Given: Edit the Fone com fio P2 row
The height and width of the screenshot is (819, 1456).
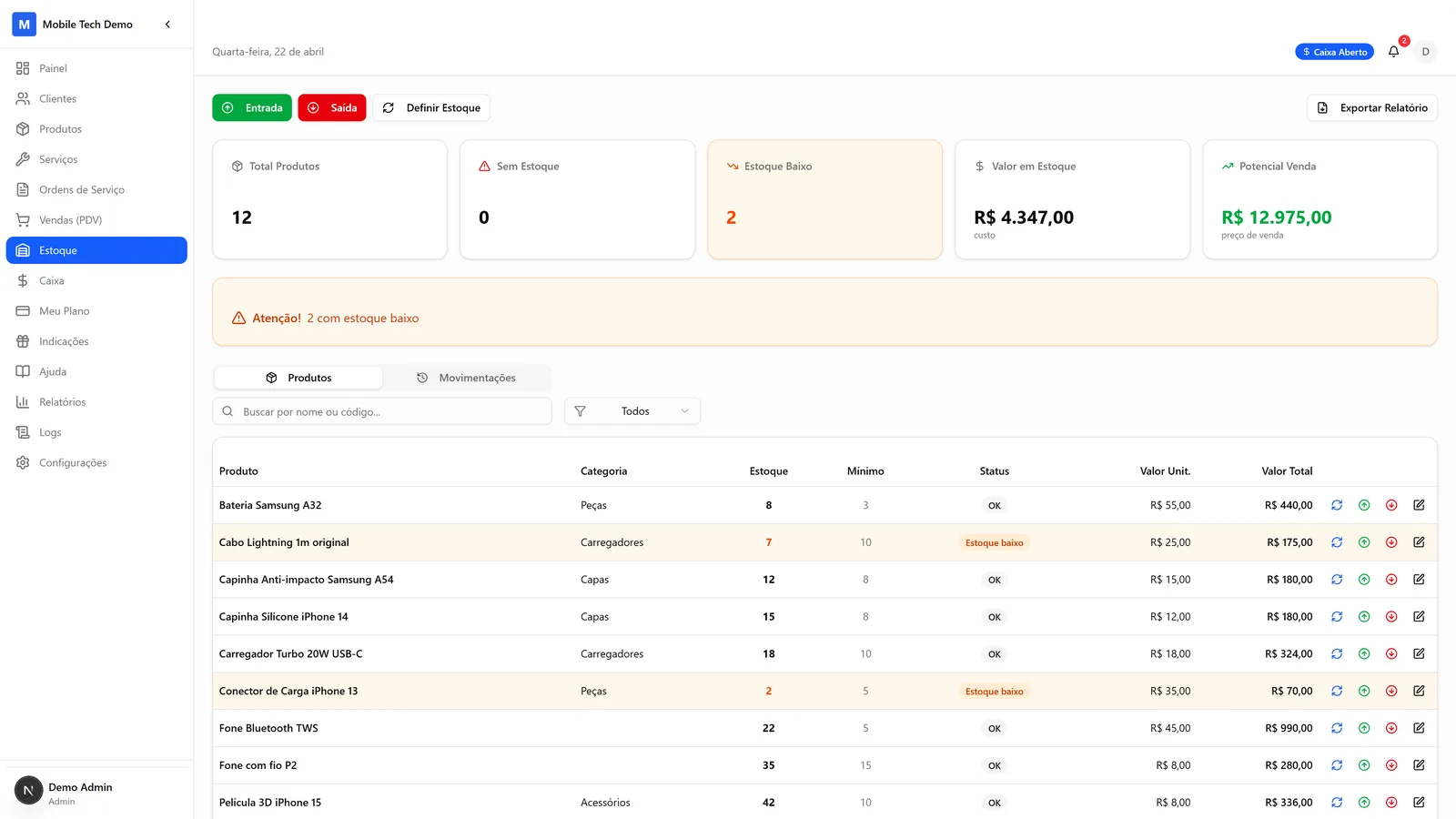Looking at the screenshot, I should (x=1419, y=765).
